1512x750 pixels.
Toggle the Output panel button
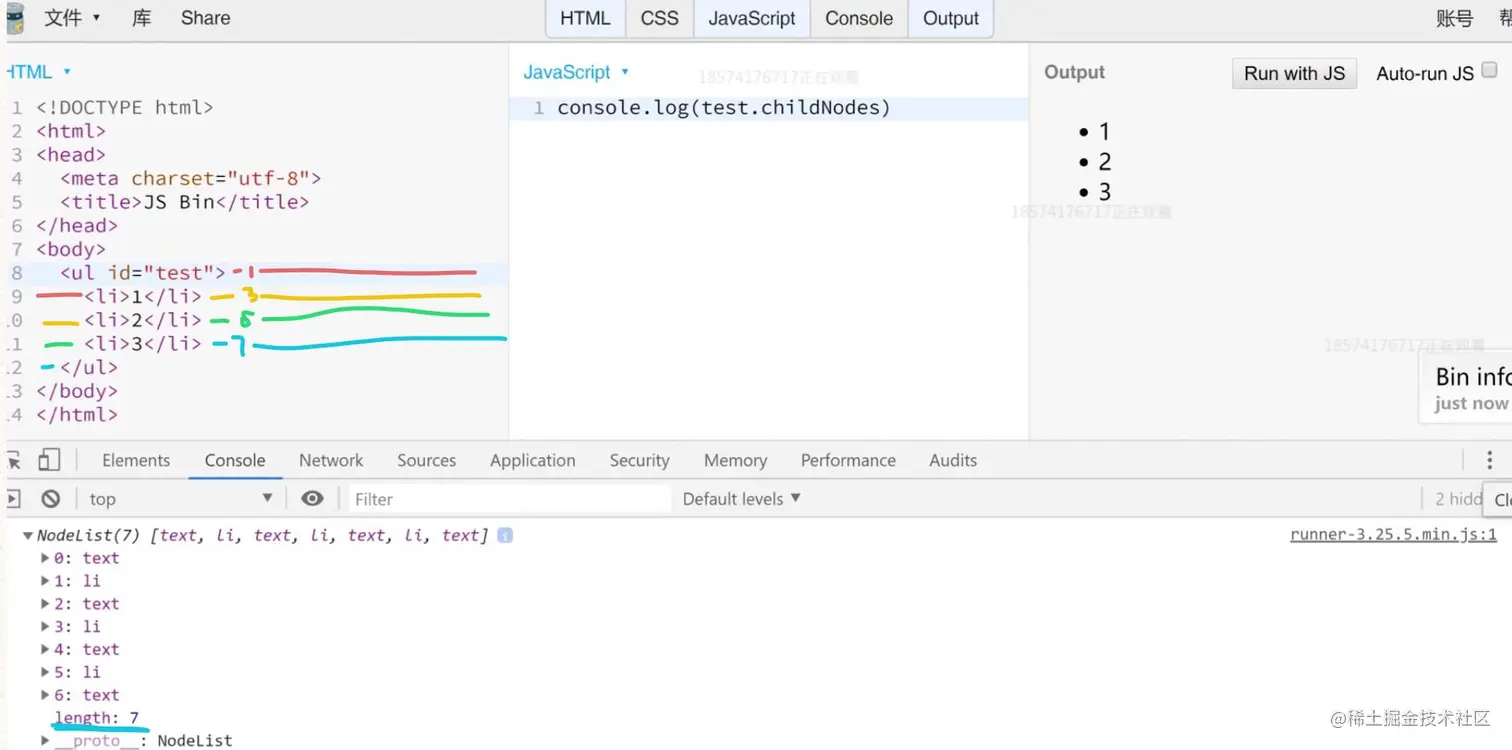click(951, 18)
